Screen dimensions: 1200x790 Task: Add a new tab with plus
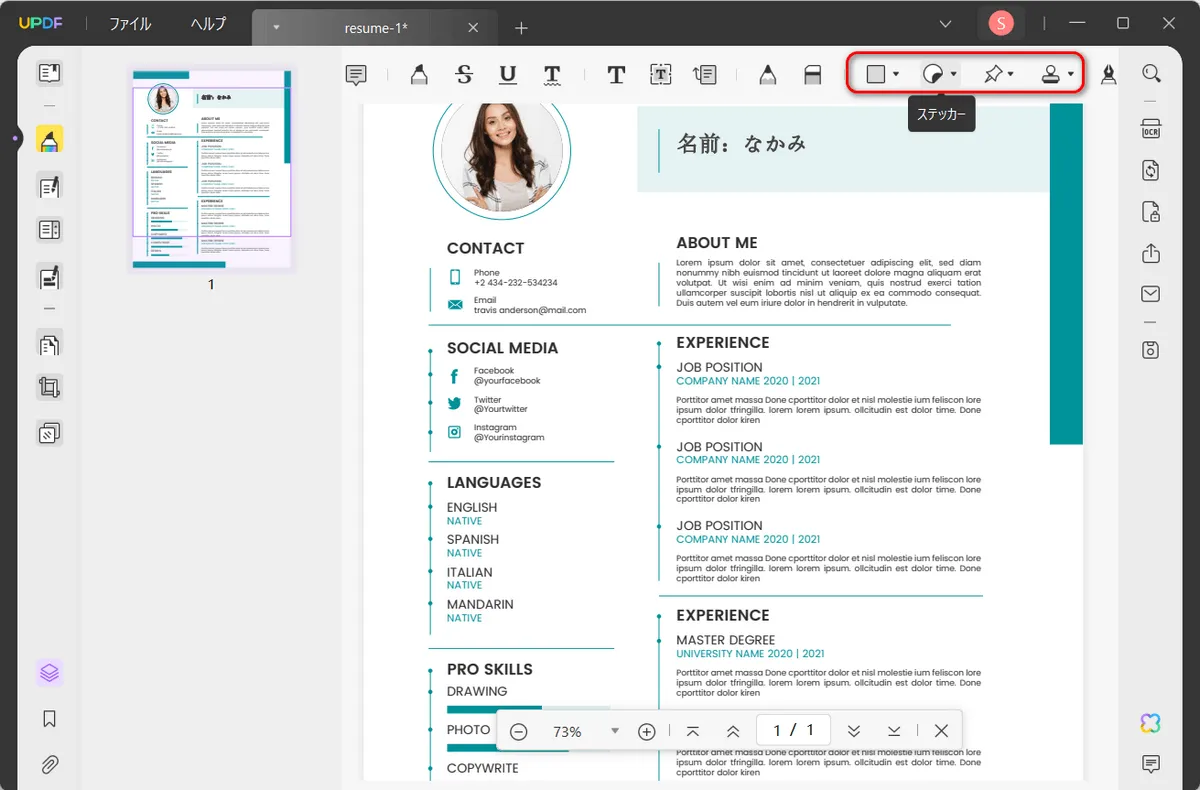pyautogui.click(x=521, y=28)
